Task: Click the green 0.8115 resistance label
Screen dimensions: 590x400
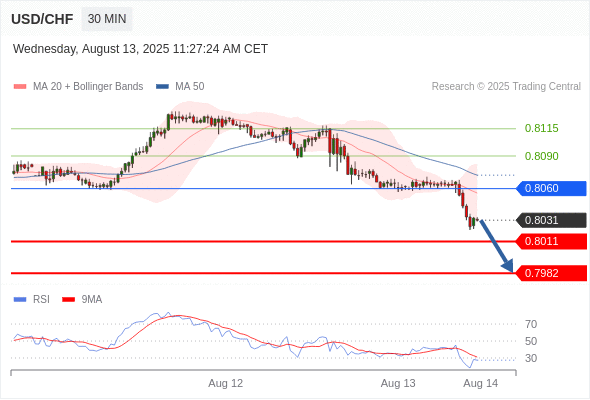Action: point(541,128)
